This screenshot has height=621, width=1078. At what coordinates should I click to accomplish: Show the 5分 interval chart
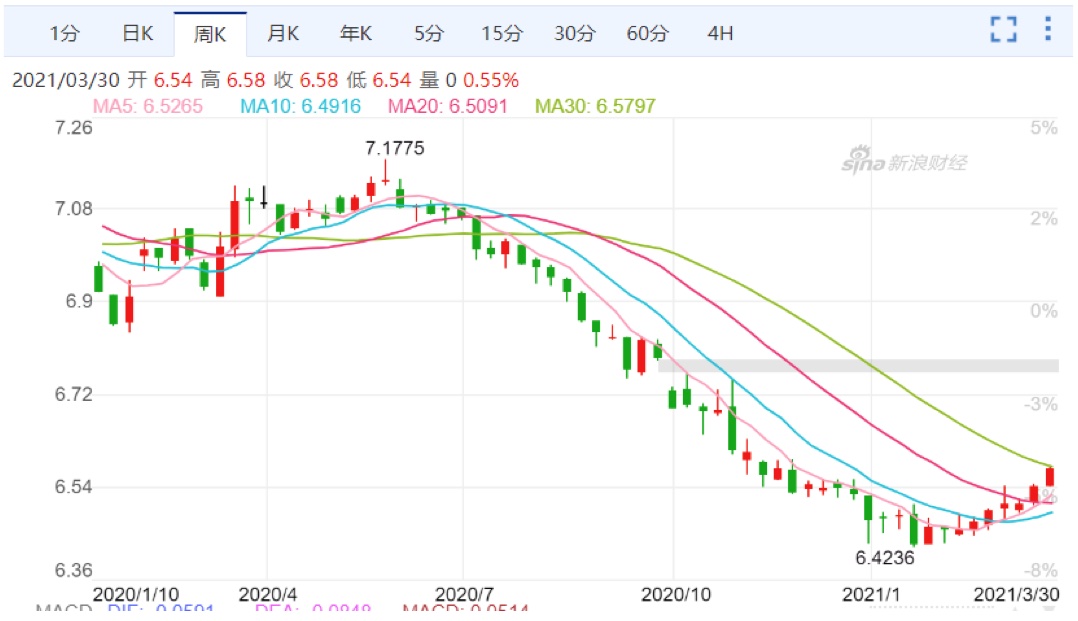[428, 34]
